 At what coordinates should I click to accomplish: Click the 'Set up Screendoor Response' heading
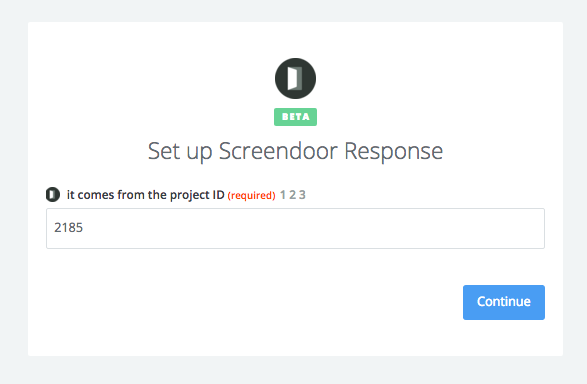point(295,152)
